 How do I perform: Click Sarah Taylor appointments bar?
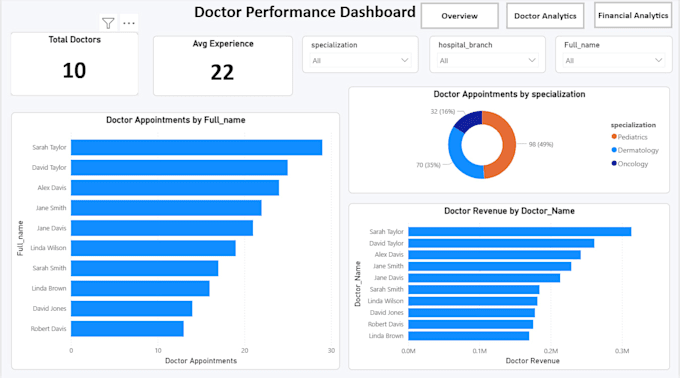[196, 147]
